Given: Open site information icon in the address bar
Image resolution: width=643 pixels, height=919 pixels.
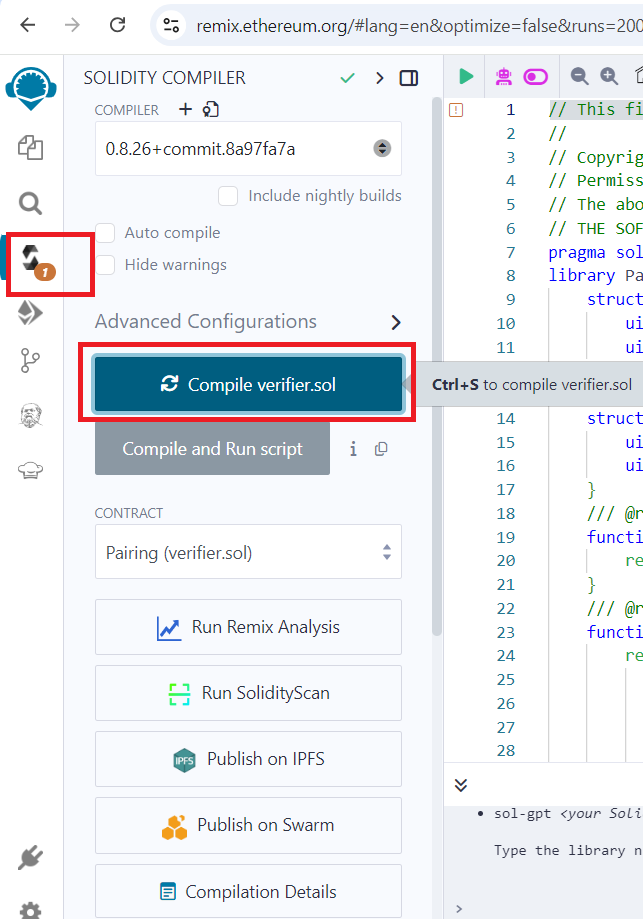Looking at the screenshot, I should pos(171,25).
